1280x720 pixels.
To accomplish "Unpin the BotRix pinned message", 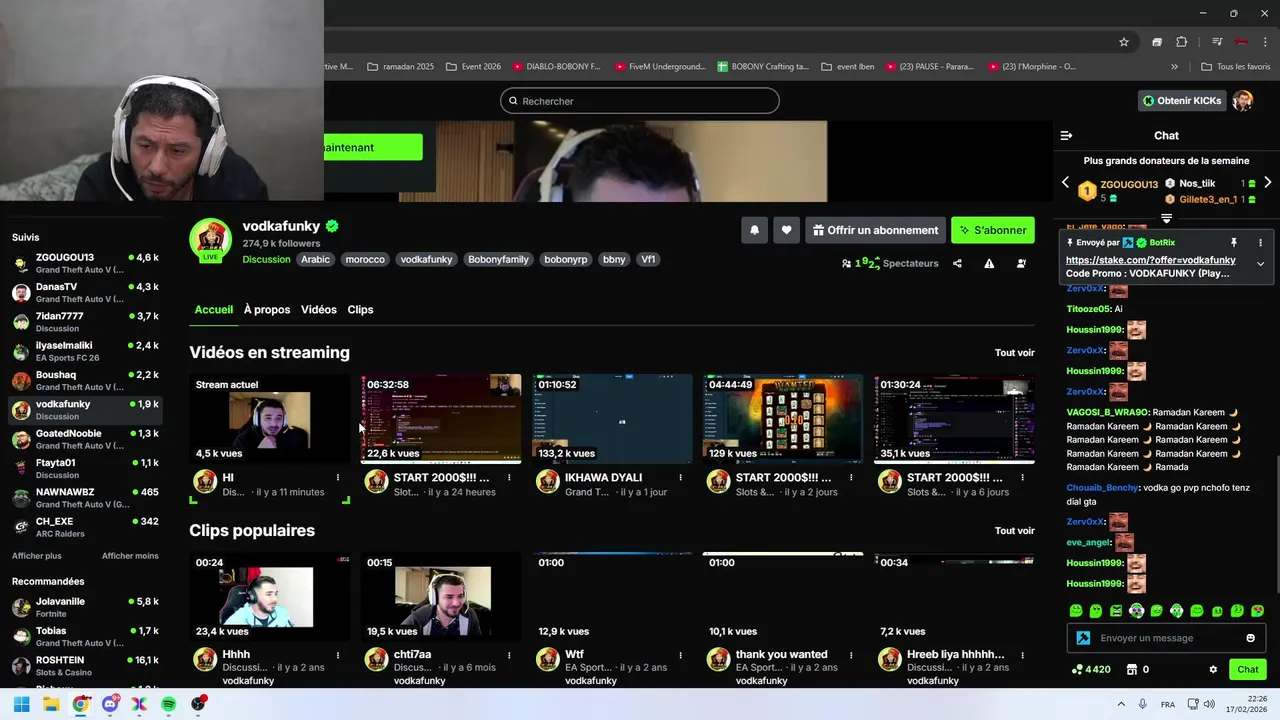I will coord(1234,242).
